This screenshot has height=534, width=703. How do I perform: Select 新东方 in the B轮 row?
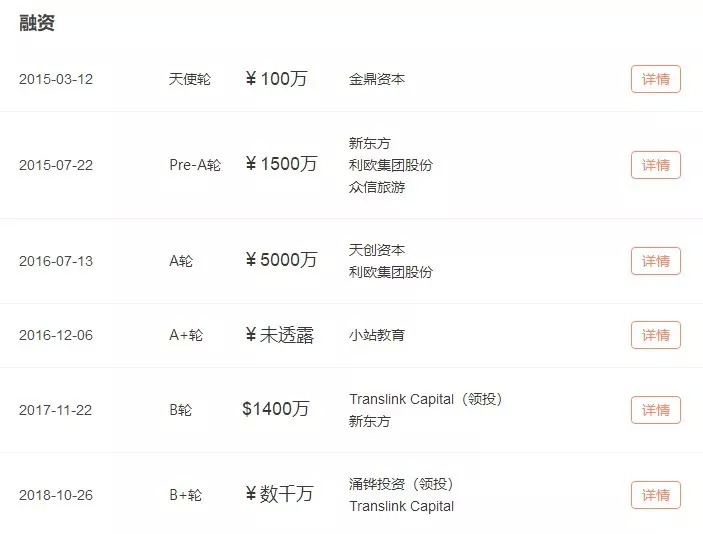click(x=369, y=421)
